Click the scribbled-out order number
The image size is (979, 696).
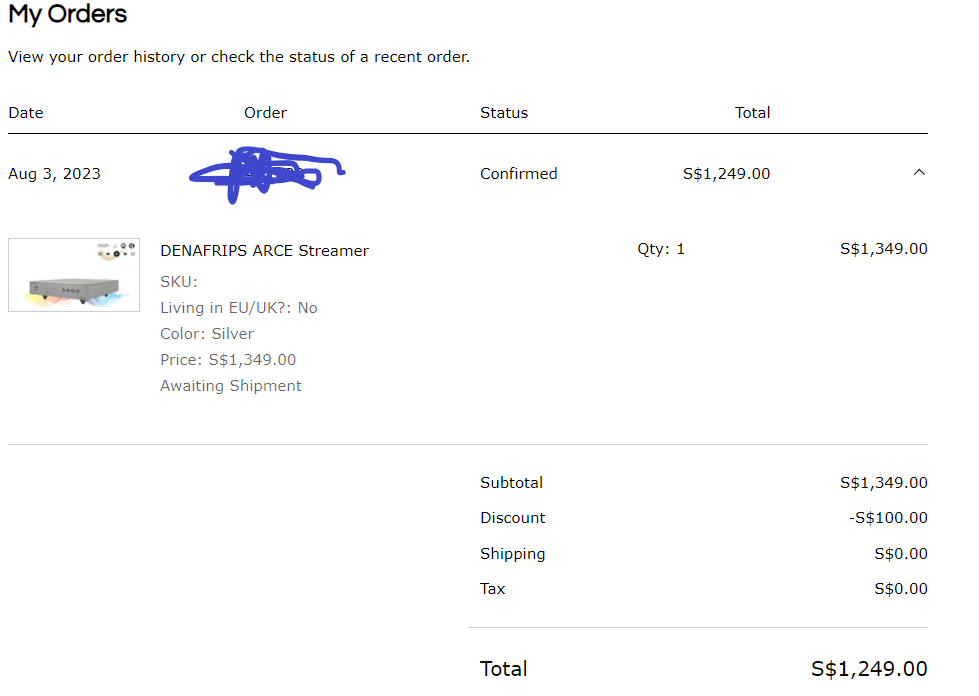(x=266, y=175)
